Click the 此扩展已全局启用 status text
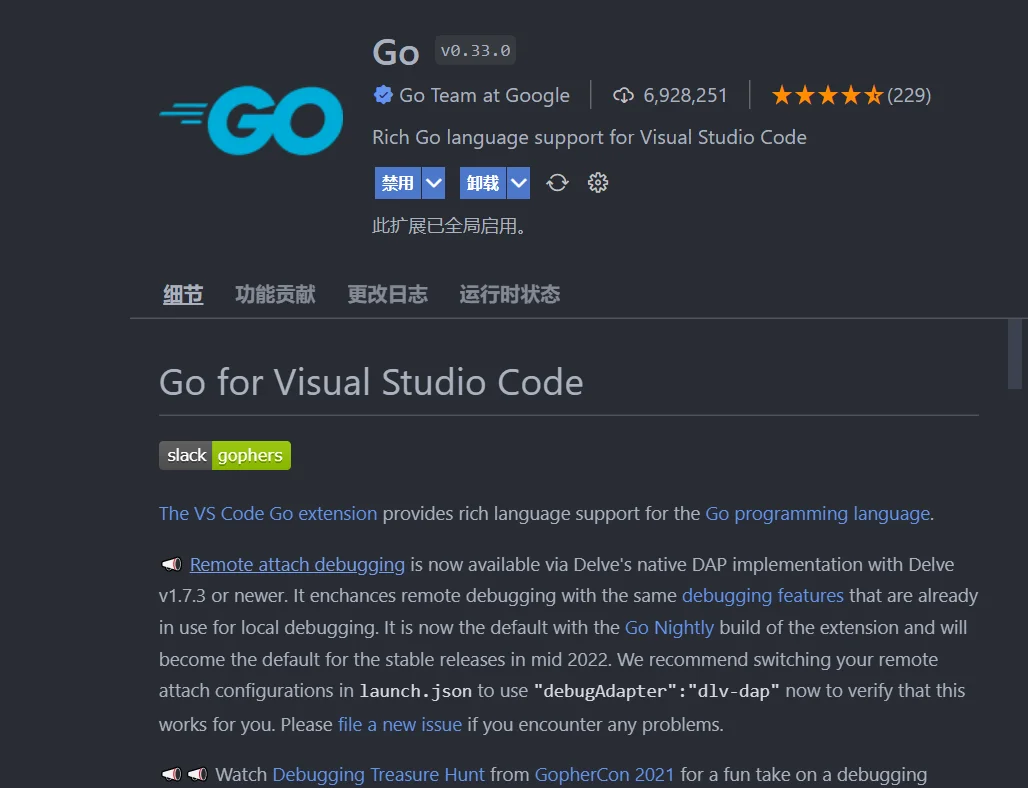The image size is (1028, 788). point(448,226)
